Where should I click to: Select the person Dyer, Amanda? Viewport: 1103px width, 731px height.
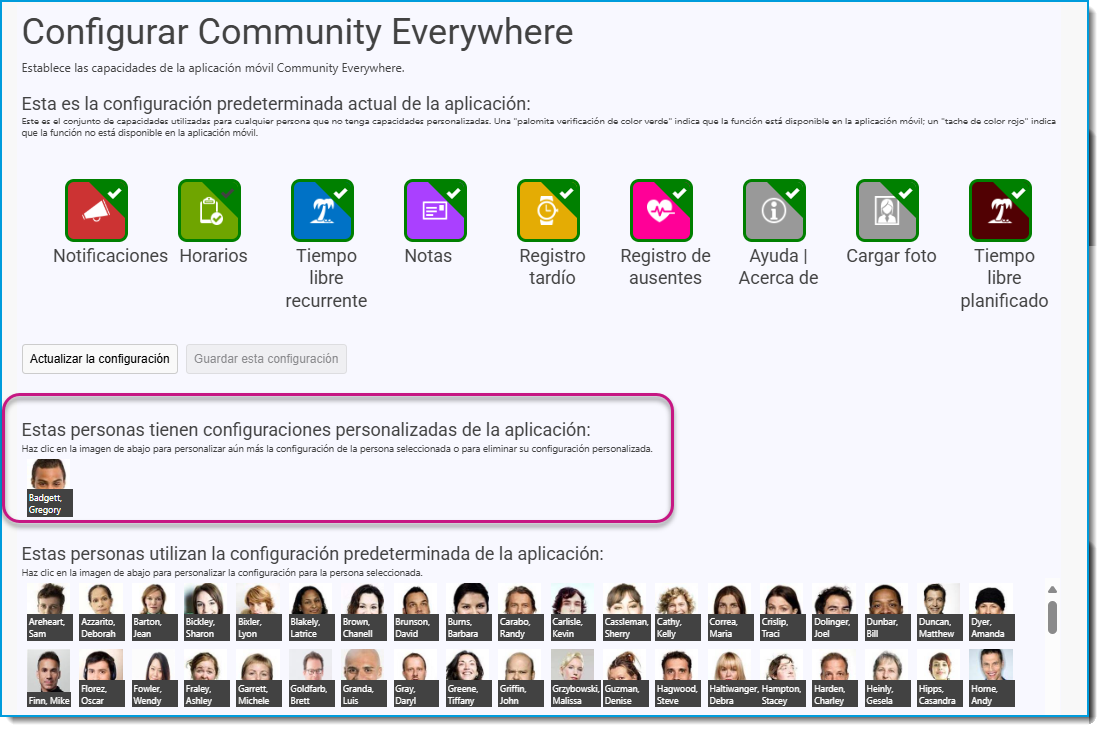[992, 611]
